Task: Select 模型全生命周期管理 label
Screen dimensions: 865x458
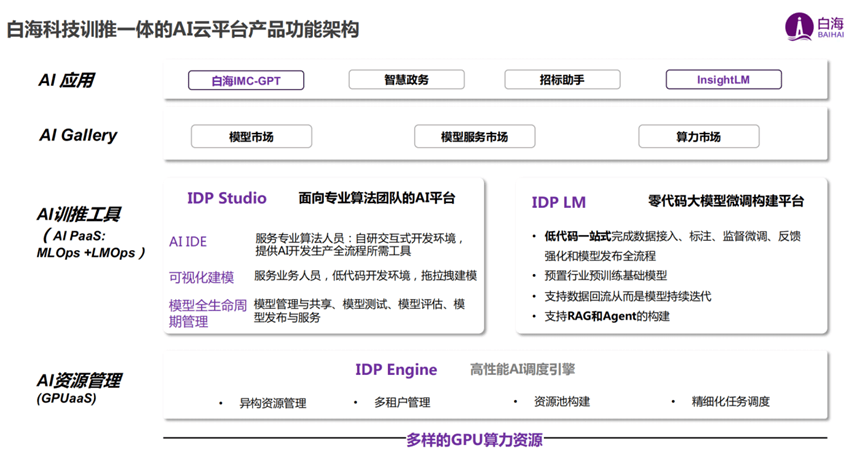Action: (x=208, y=313)
